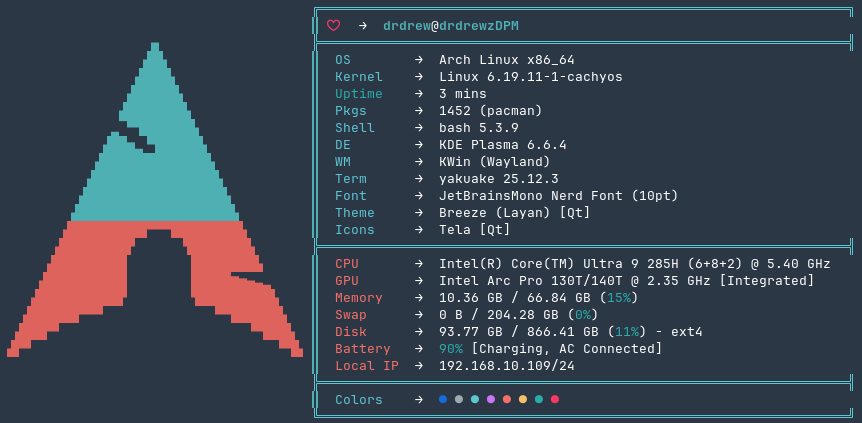Click the arrow in the Colors row

pyautogui.click(x=419, y=400)
